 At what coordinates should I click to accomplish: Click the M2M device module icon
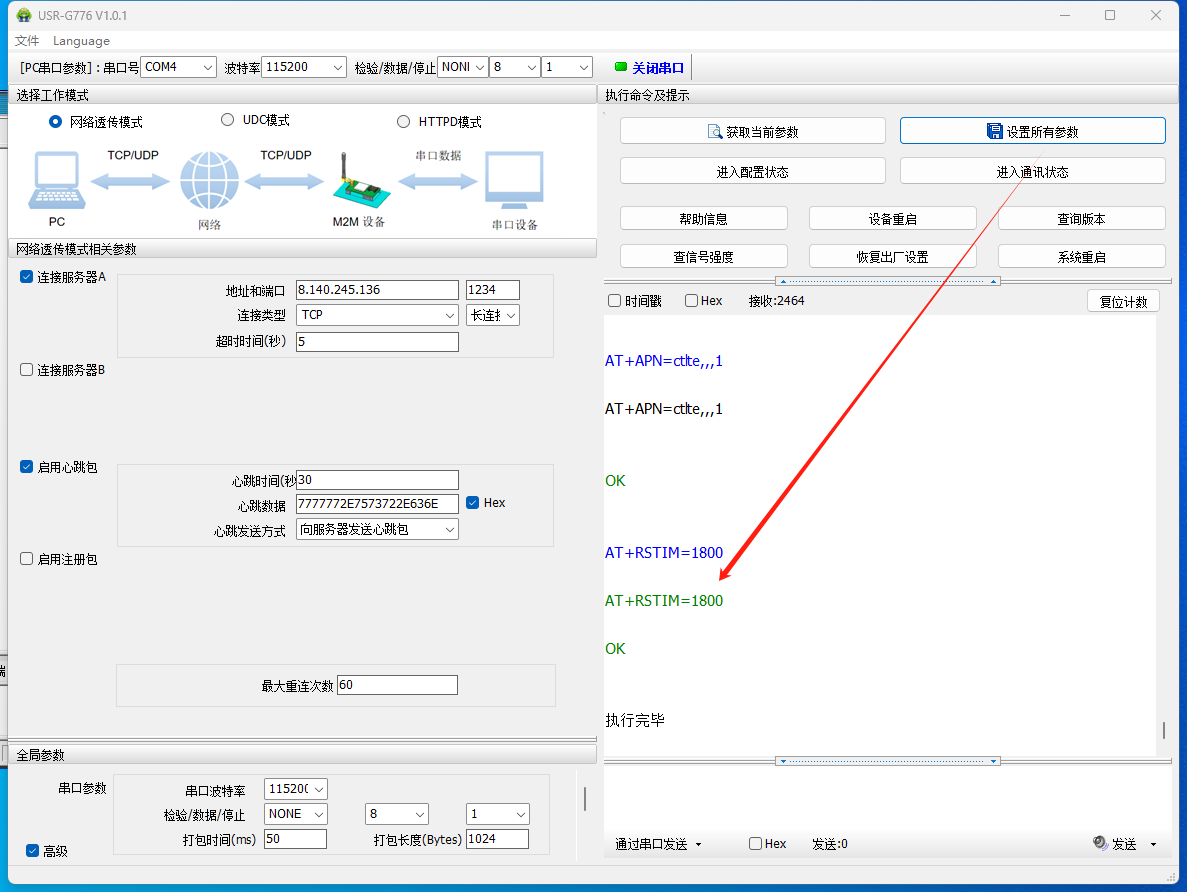(357, 183)
